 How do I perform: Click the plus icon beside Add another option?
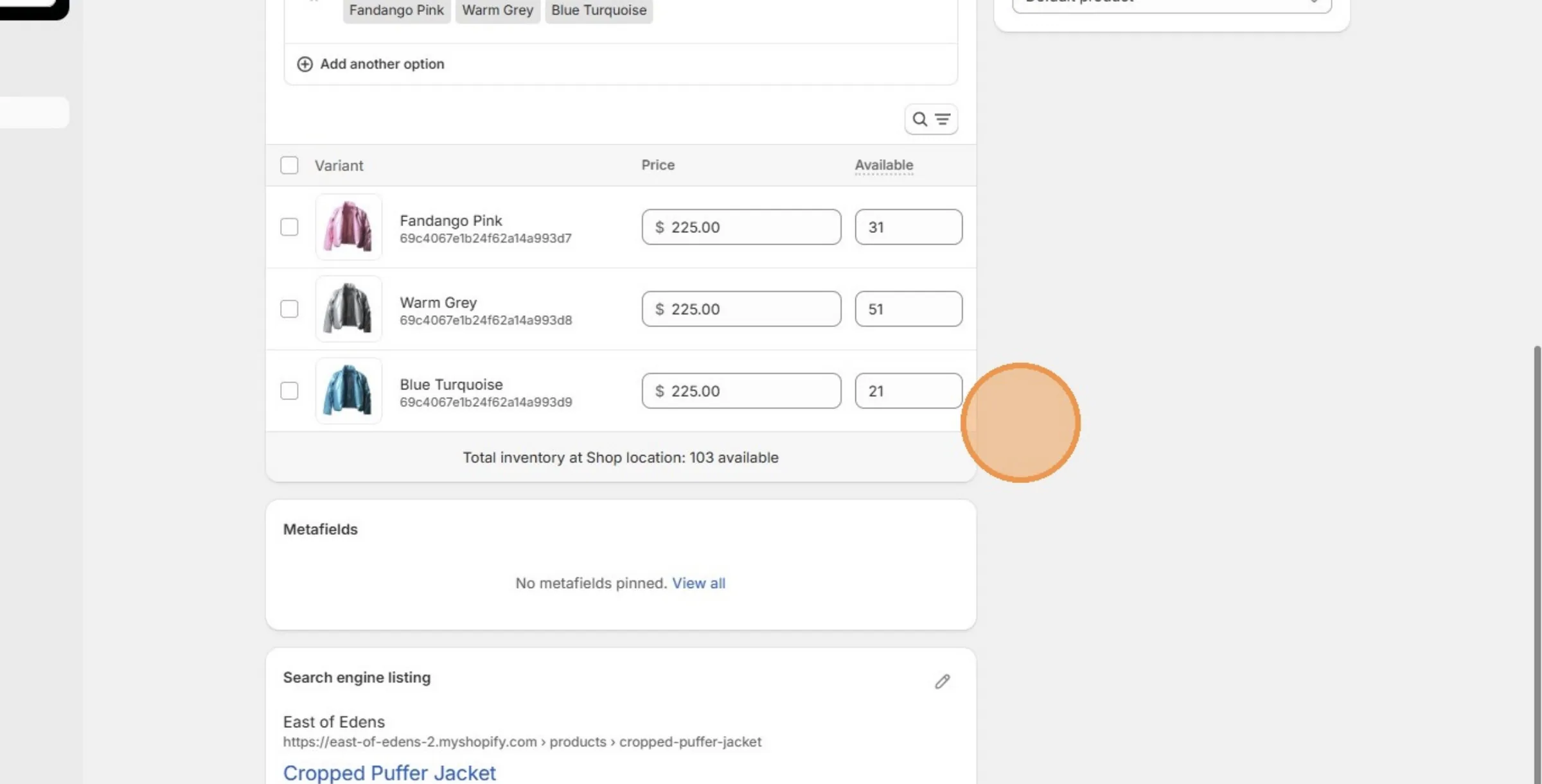tap(305, 64)
